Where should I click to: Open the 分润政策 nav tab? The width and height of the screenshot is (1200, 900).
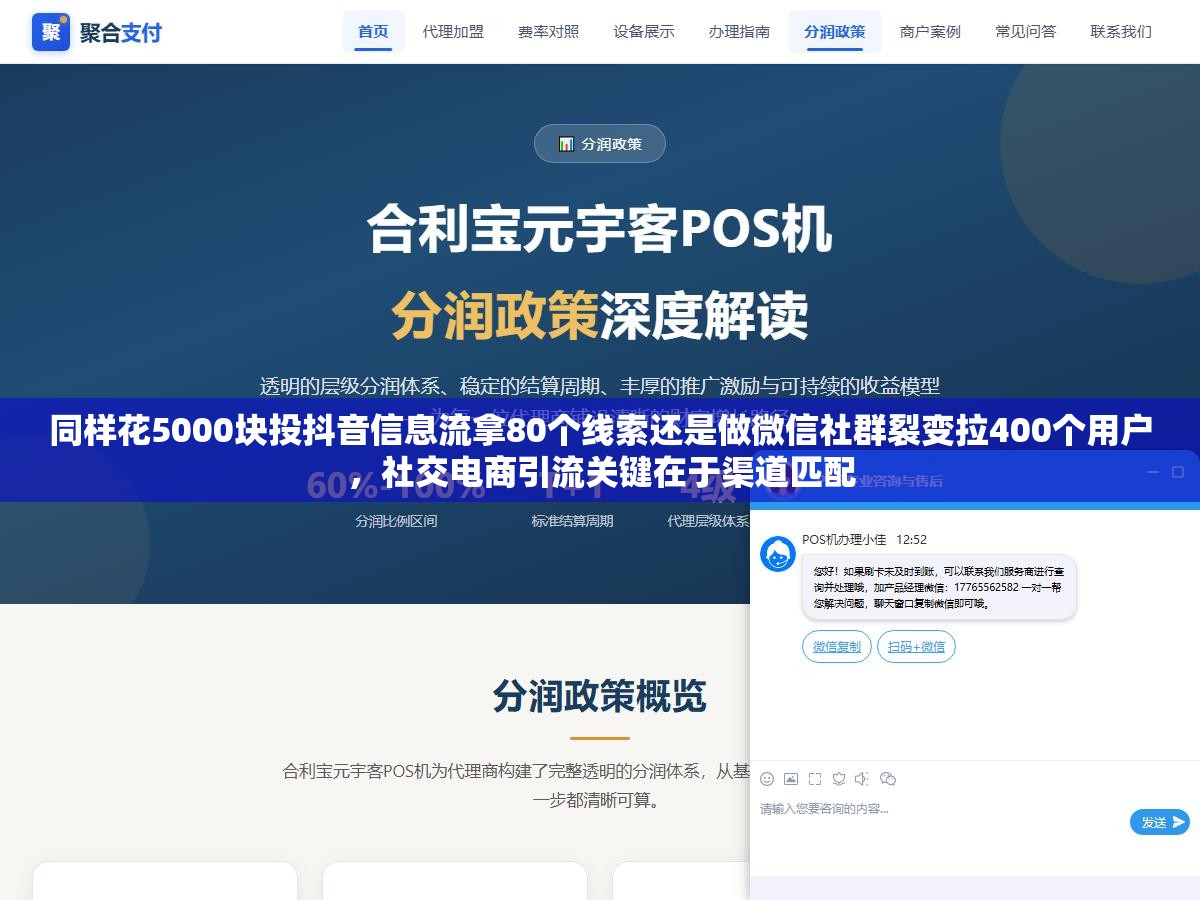click(x=835, y=32)
